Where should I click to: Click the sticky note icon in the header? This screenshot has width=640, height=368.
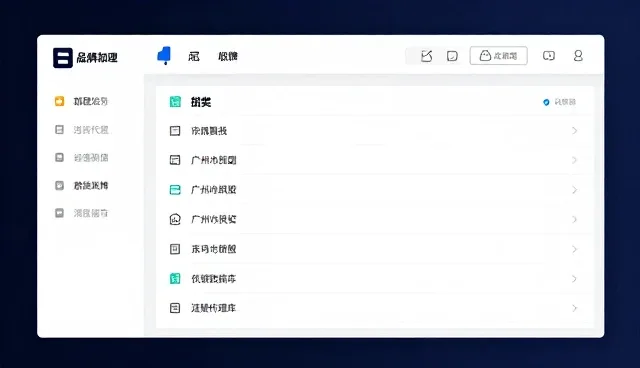452,56
